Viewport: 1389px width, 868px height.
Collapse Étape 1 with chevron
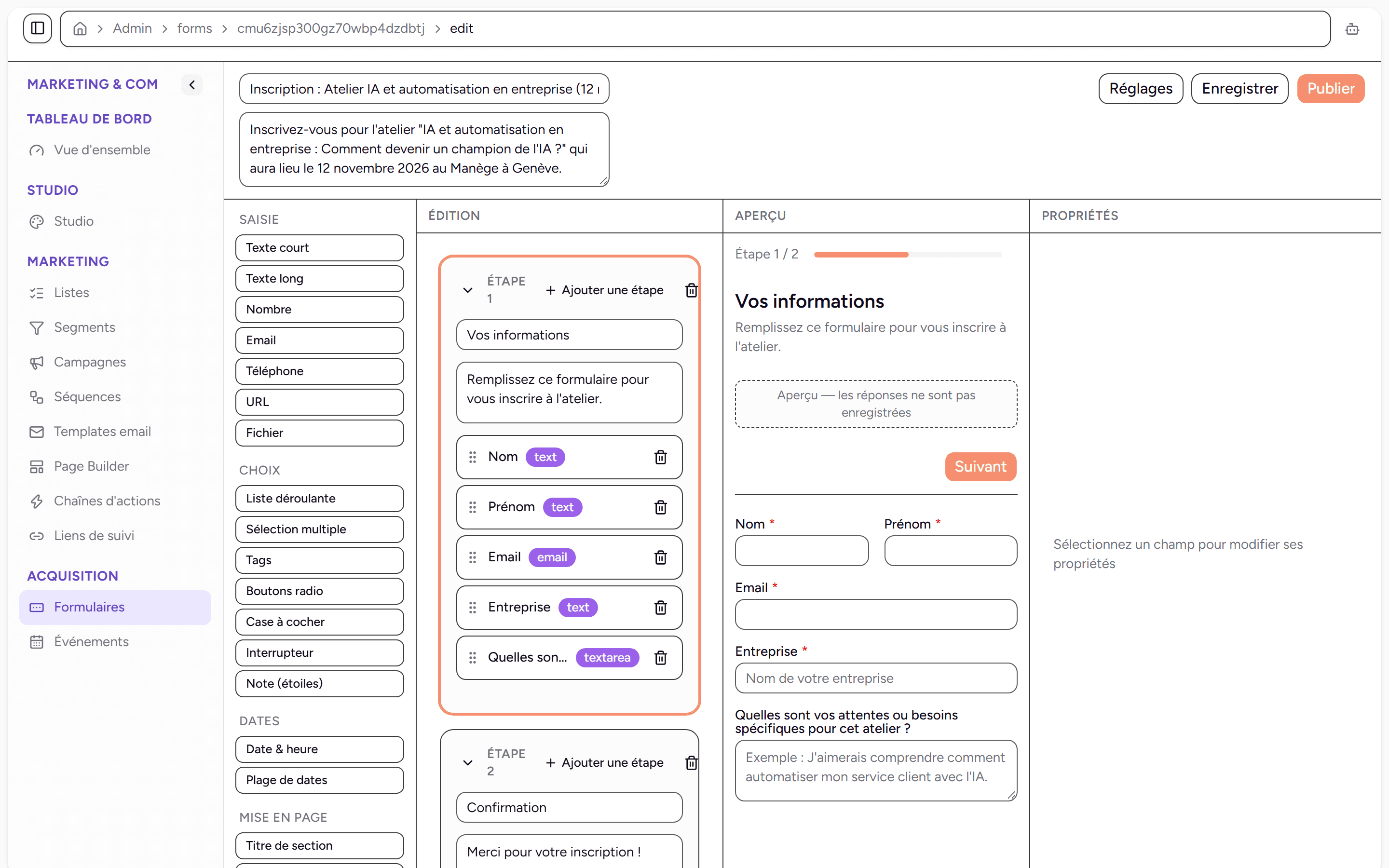tap(468, 290)
